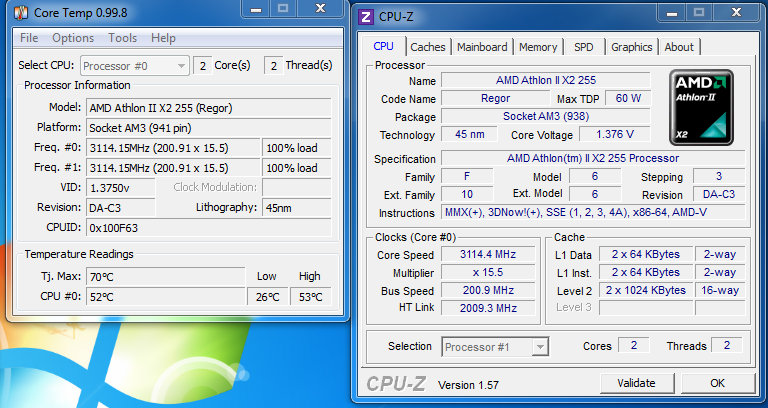Click the CPU #0 temperature 52°C

tap(166, 297)
